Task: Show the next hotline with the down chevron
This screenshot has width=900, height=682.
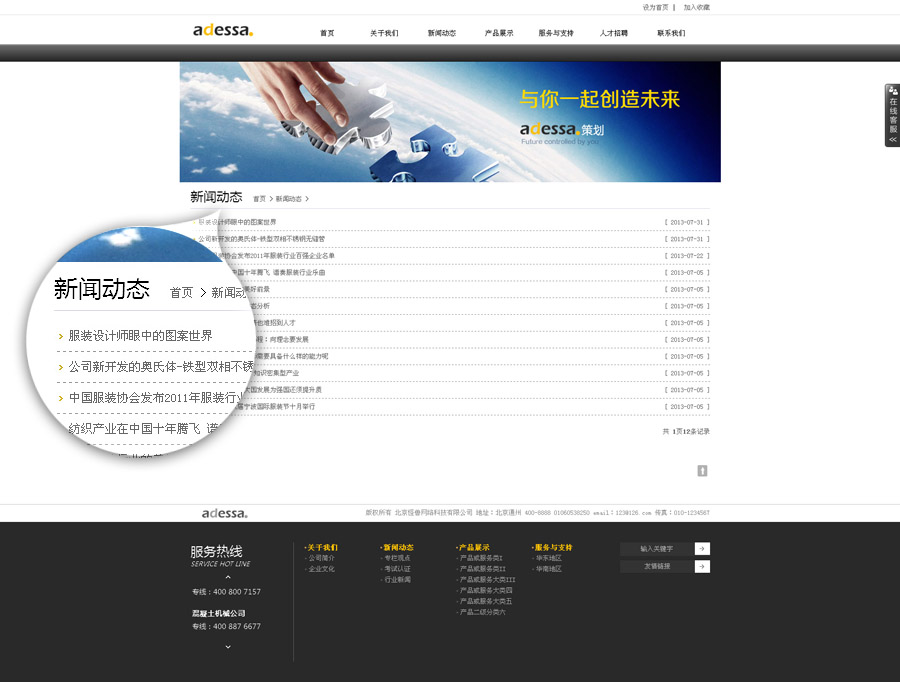Action: [228, 647]
